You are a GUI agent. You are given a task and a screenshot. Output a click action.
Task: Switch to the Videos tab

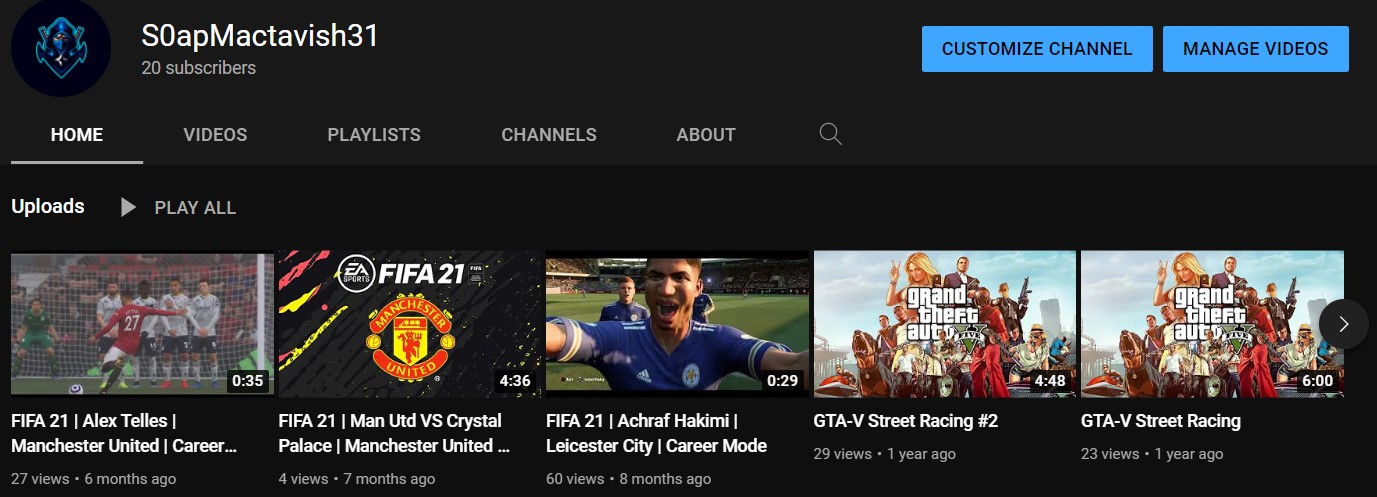click(215, 135)
